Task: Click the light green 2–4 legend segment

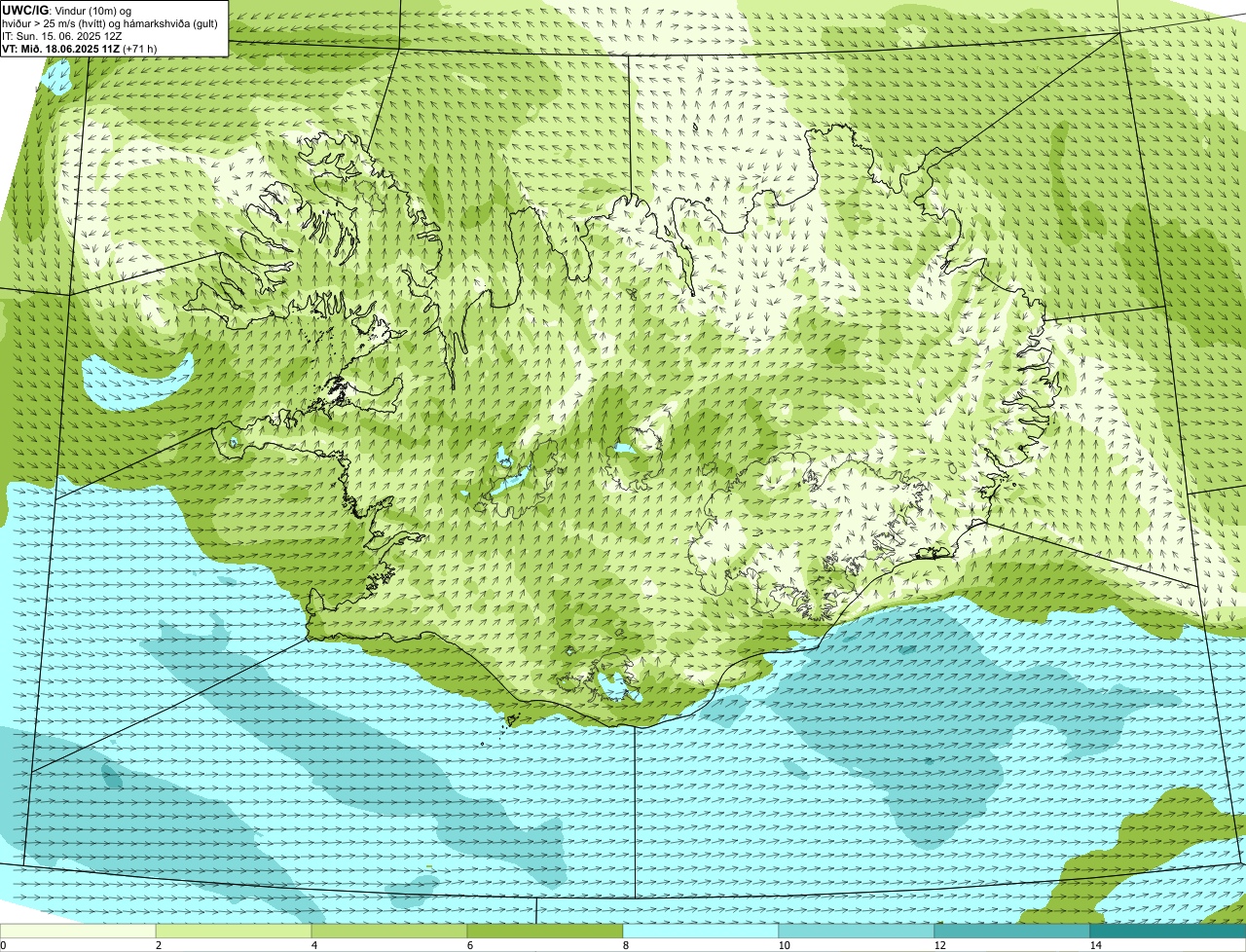Action: [x=234, y=931]
